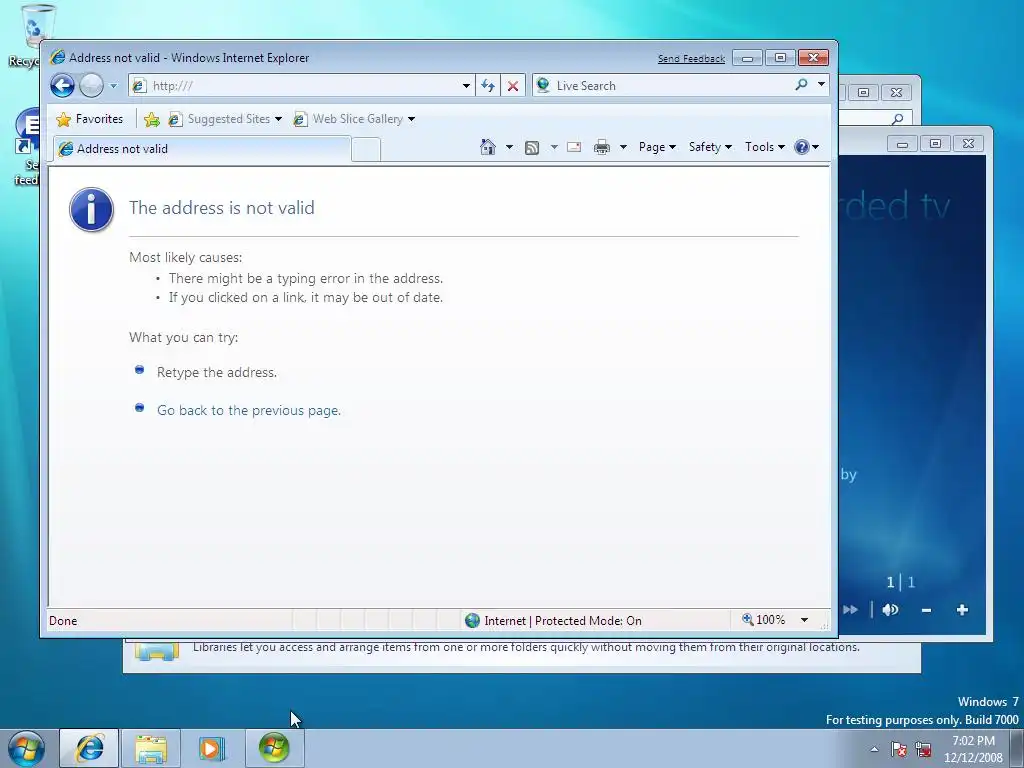
Task: Open the Help question mark menu
Action: point(807,147)
